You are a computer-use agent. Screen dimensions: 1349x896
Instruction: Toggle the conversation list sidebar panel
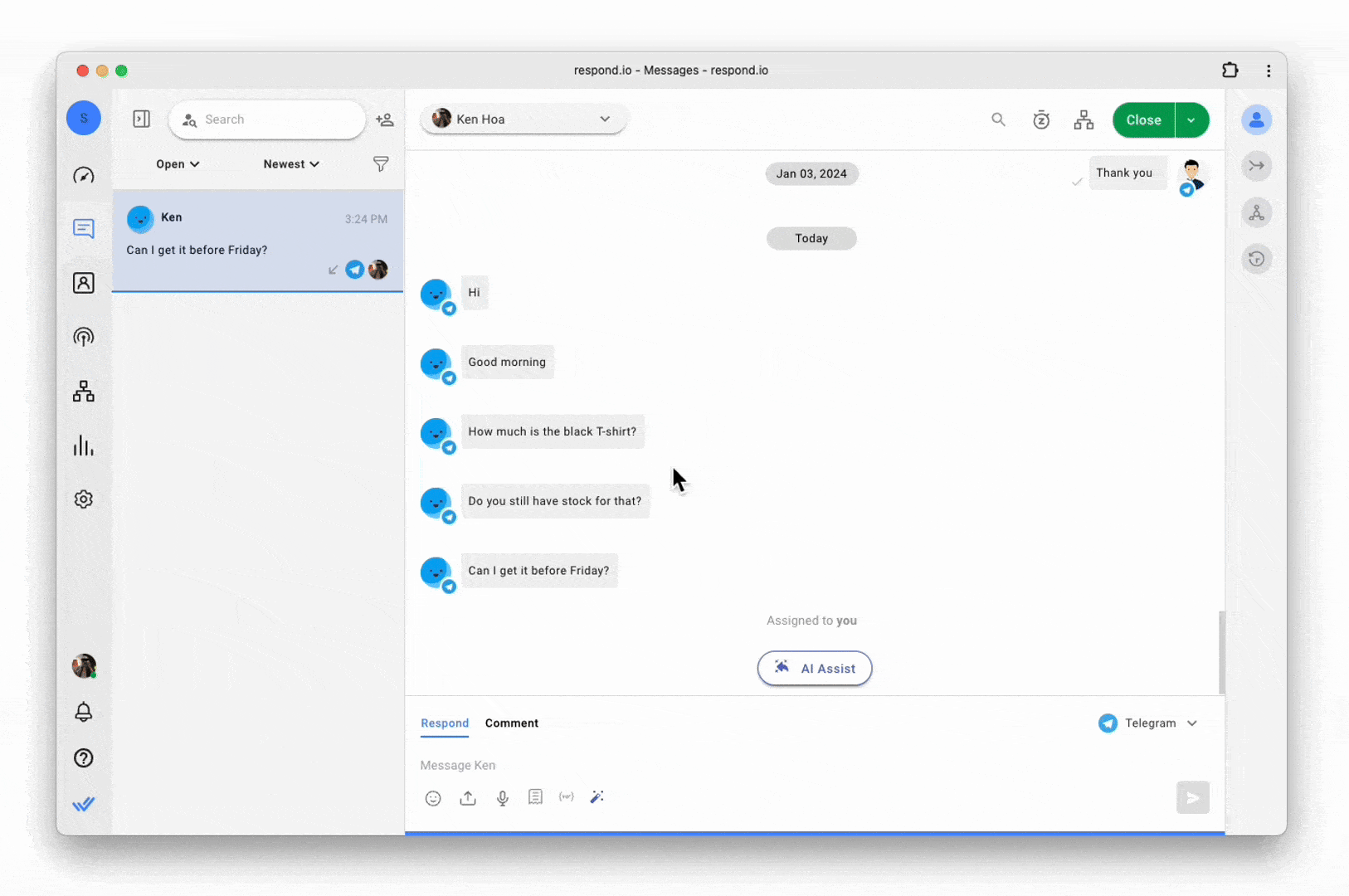[x=142, y=119]
